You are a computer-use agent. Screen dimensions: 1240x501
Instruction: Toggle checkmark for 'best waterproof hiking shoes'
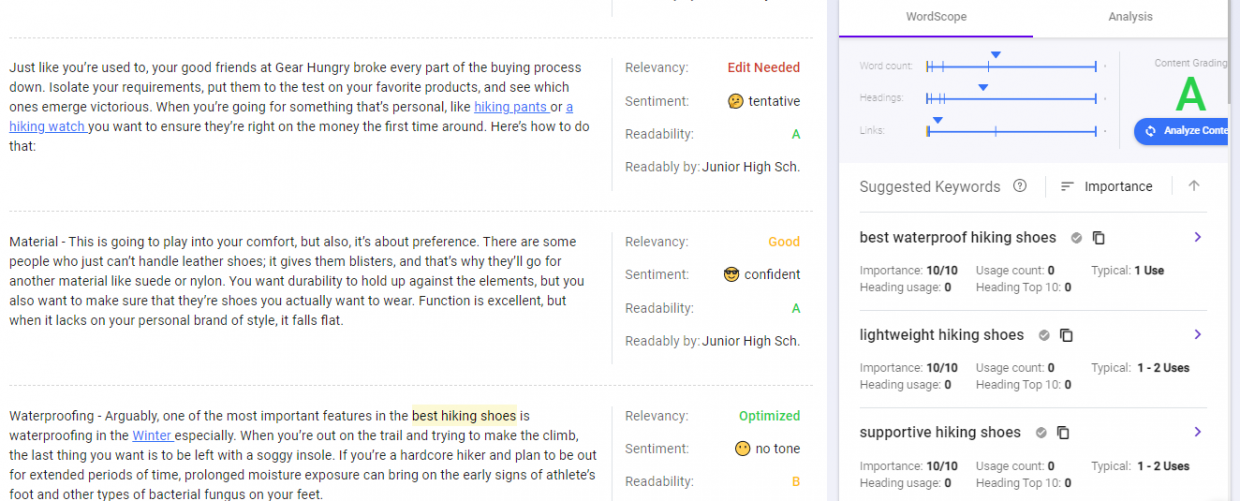(1076, 238)
